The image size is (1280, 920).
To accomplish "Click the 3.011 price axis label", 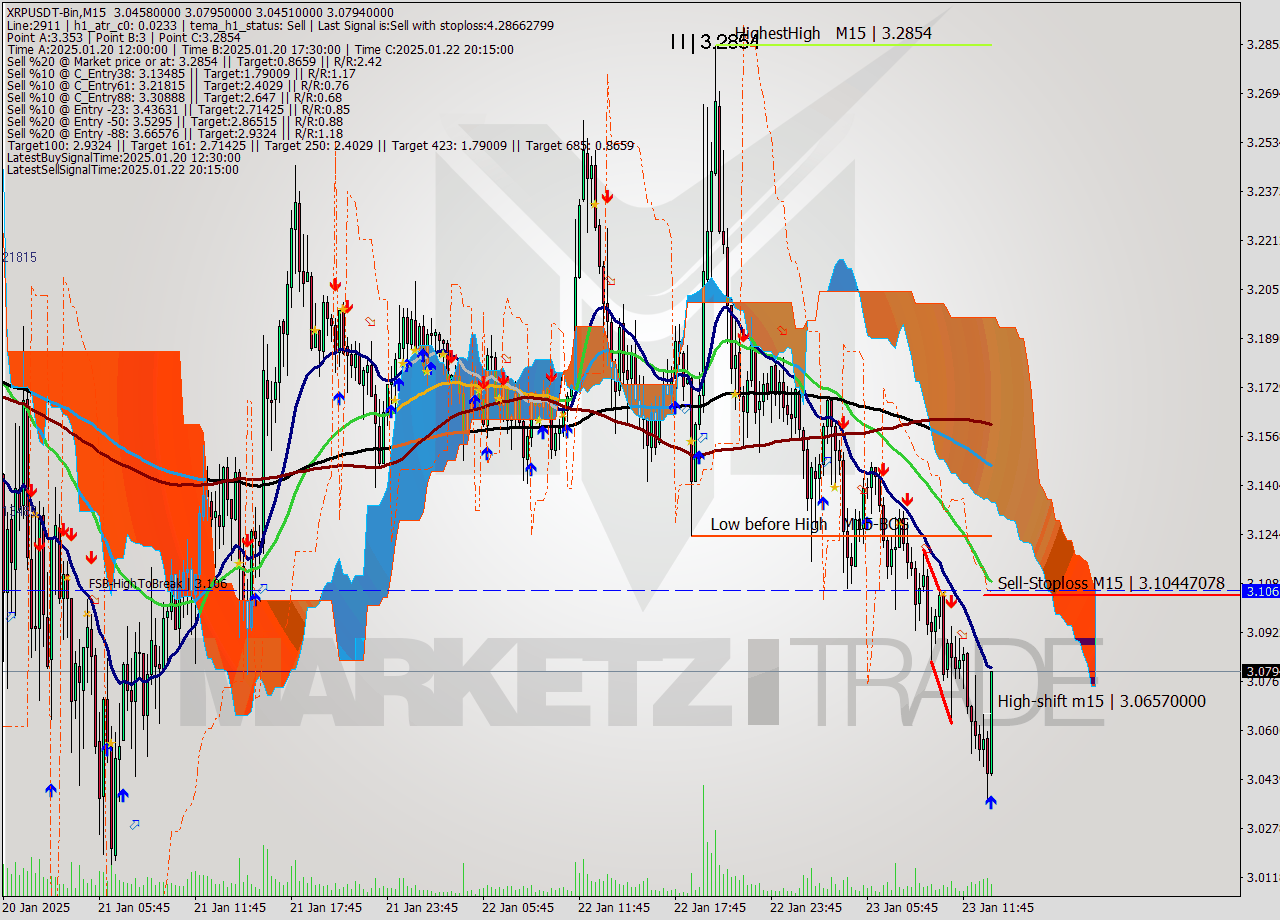I will coord(1263,878).
